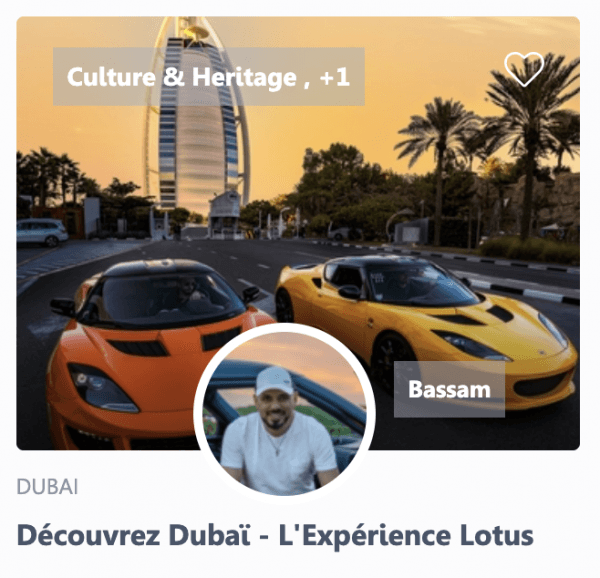
Task: Click the word Découvrez in the card title
Action: click(88, 536)
